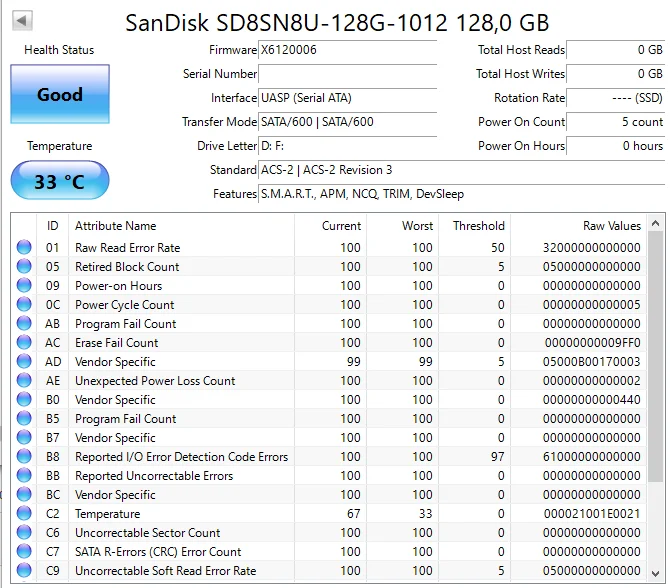This screenshot has height=588, width=670.
Task: Select the status orb for Reported Uncorrectable Errors
Action: click(24, 476)
